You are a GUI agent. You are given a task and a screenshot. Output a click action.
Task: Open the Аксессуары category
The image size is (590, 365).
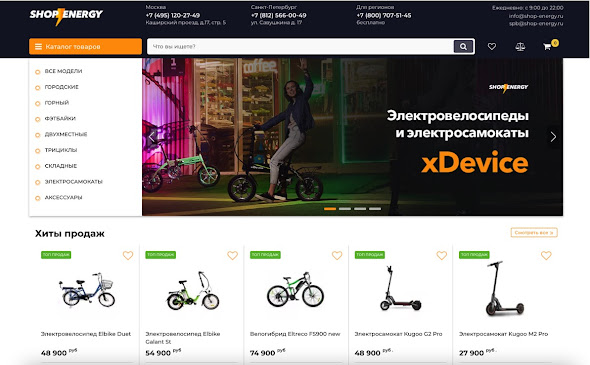point(63,198)
